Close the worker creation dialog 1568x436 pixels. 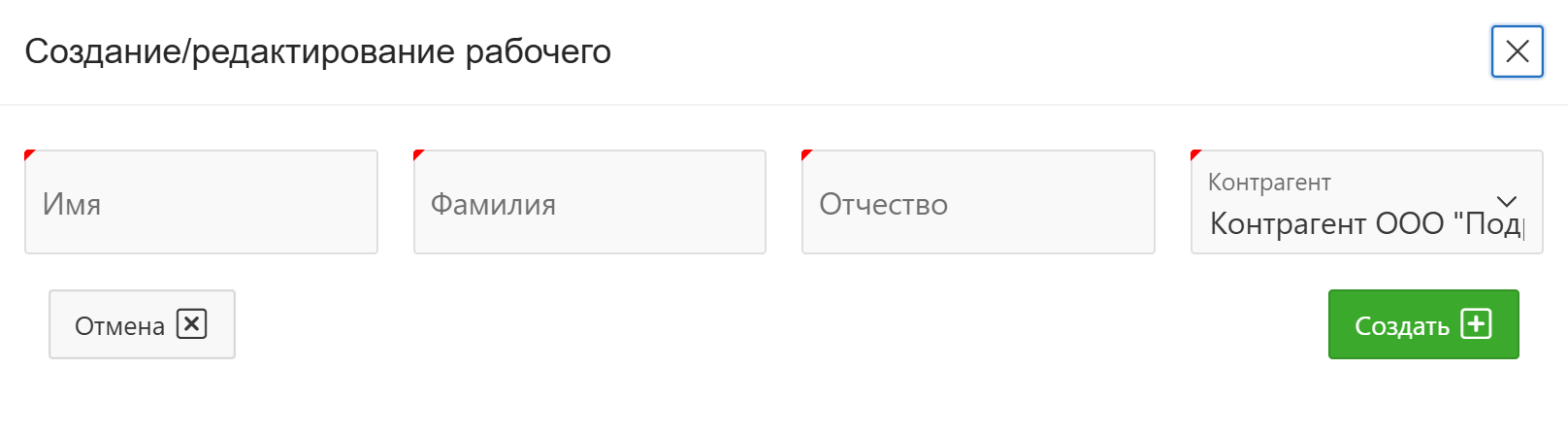[1517, 51]
